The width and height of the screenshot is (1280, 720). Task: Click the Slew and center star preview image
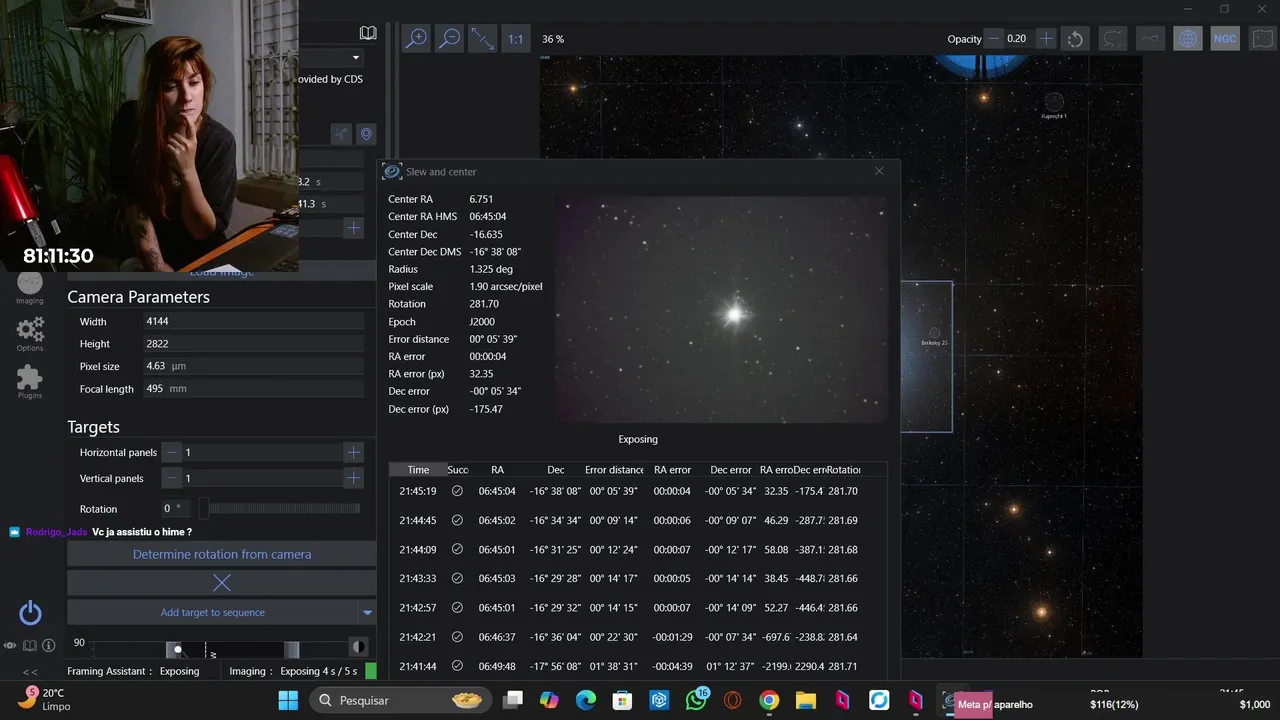pyautogui.click(x=721, y=310)
